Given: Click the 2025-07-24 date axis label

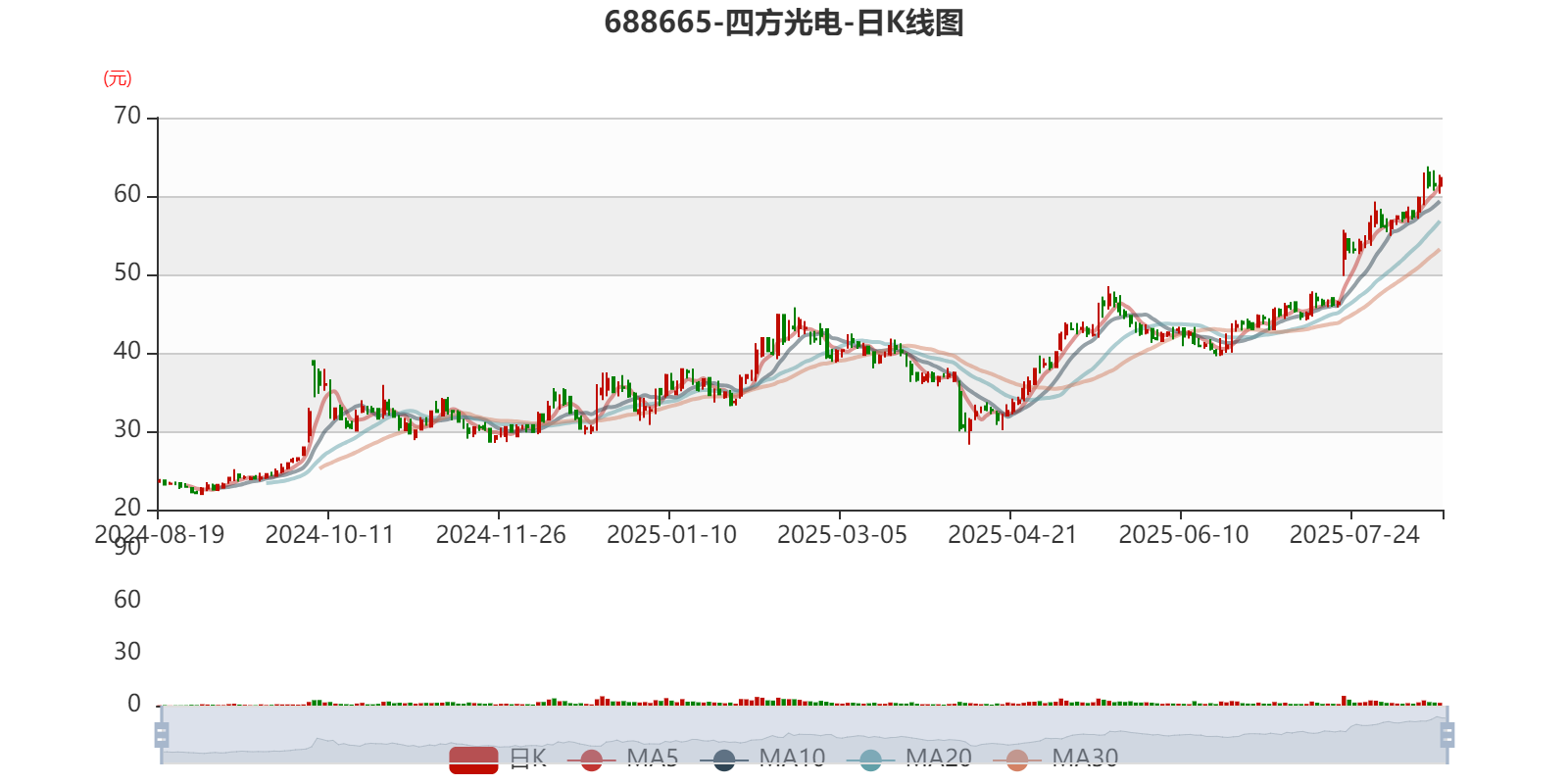Looking at the screenshot, I should [1354, 535].
